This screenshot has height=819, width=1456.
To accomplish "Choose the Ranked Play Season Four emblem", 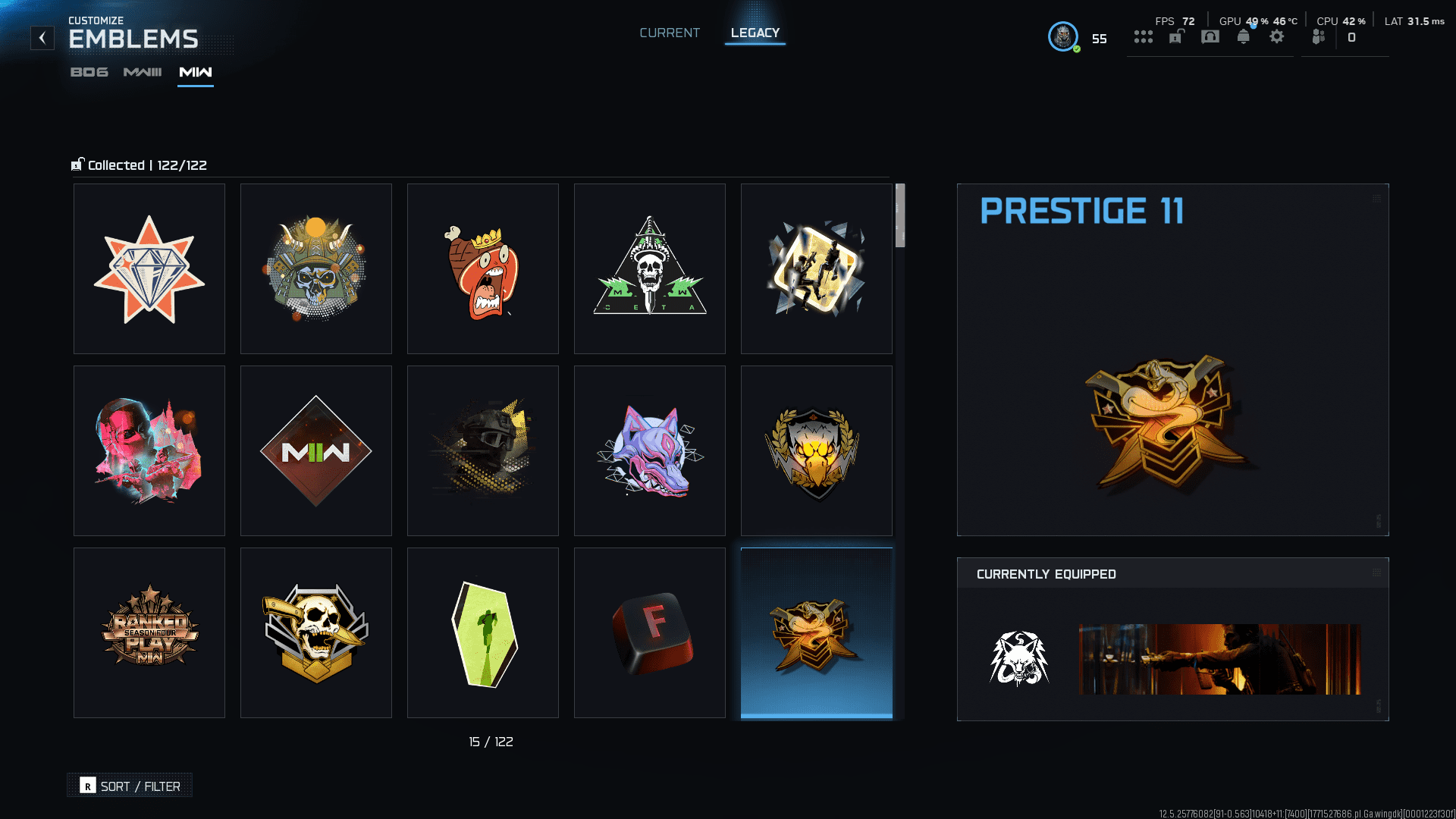I will point(149,633).
